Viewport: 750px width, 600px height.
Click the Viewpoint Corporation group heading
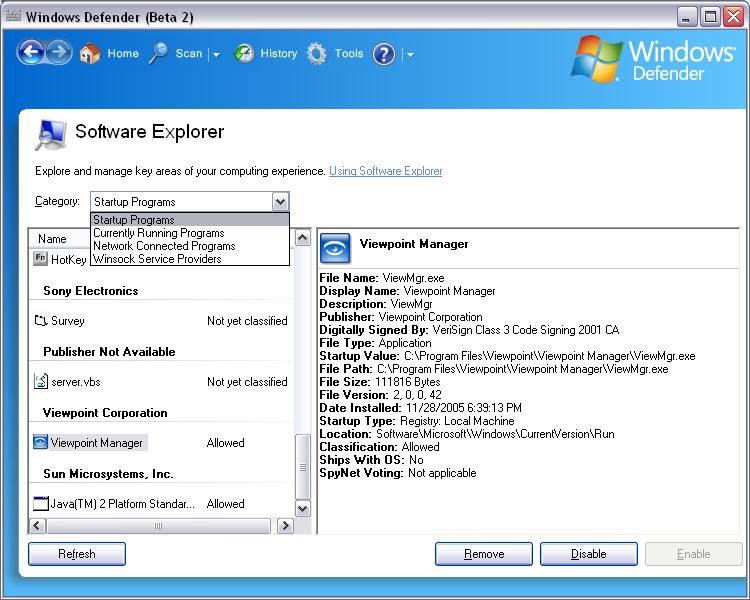(x=105, y=412)
